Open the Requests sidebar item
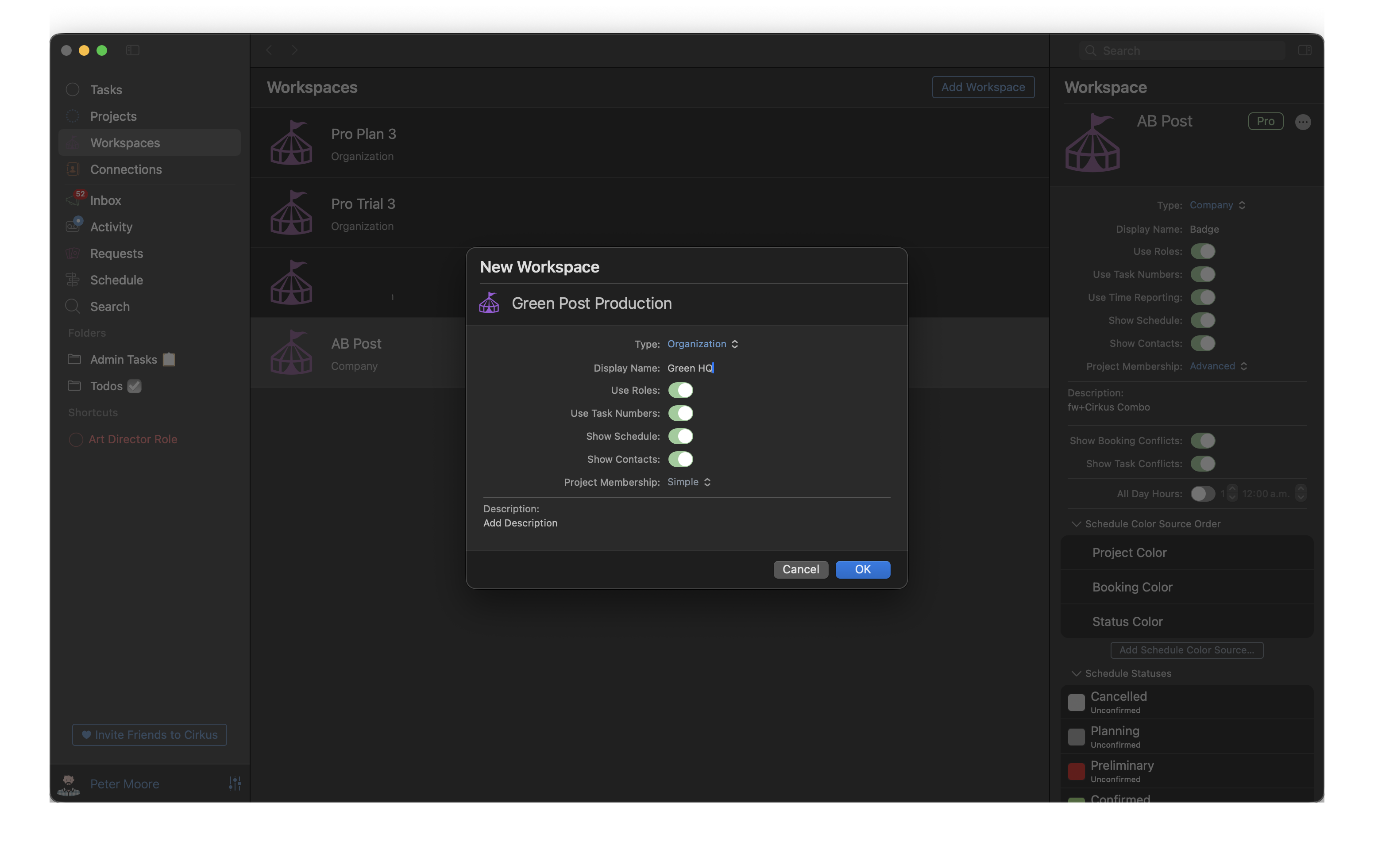The height and width of the screenshot is (868, 1374). tap(116, 253)
